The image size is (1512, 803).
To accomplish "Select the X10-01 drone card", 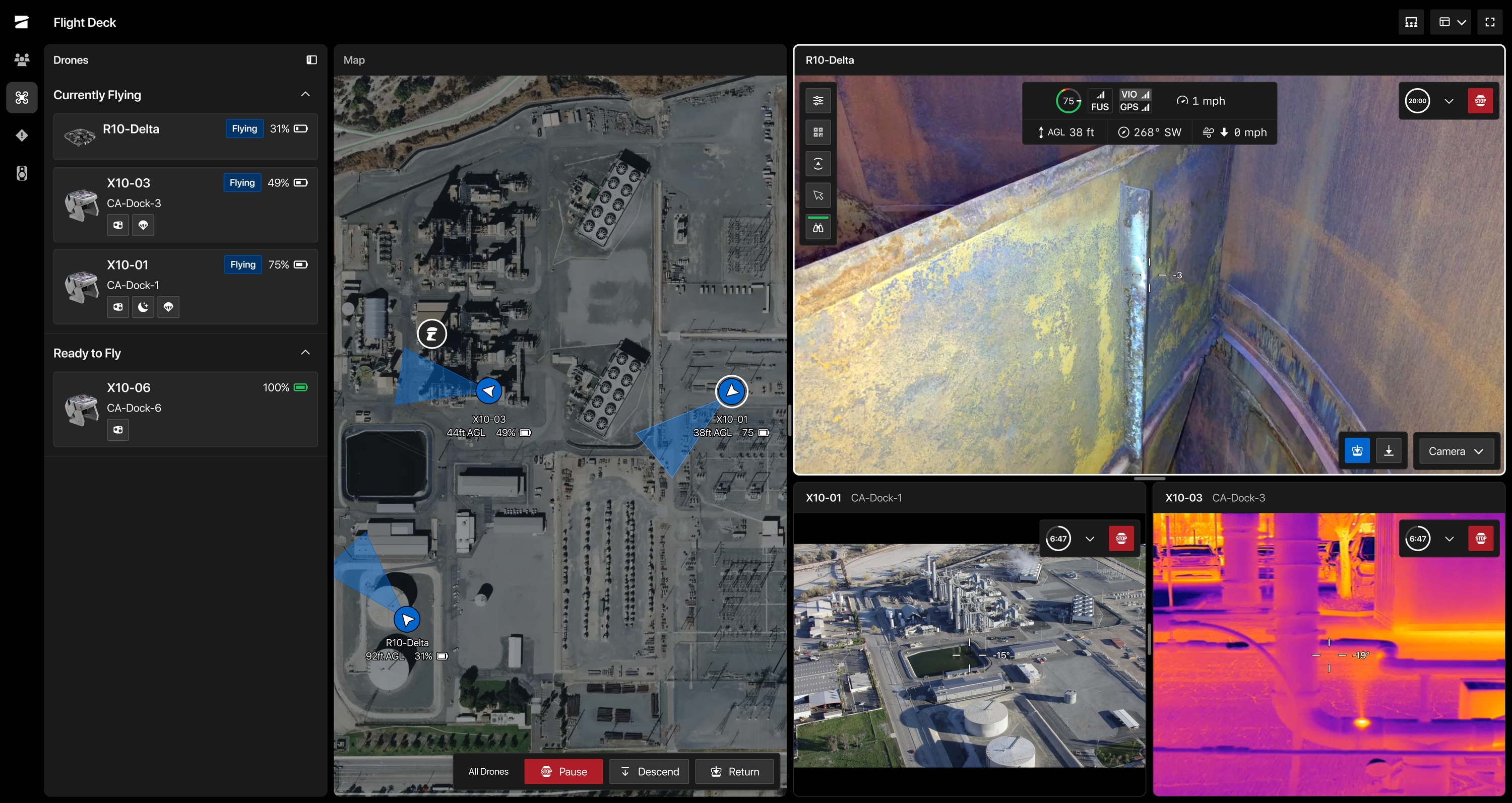I will [x=185, y=287].
